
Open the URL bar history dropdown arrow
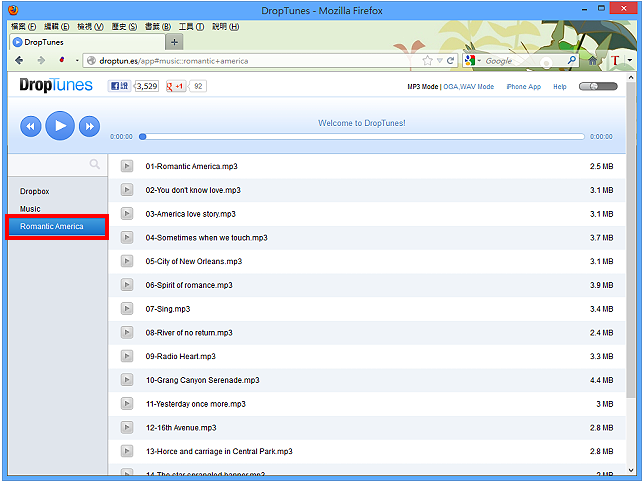(439, 61)
